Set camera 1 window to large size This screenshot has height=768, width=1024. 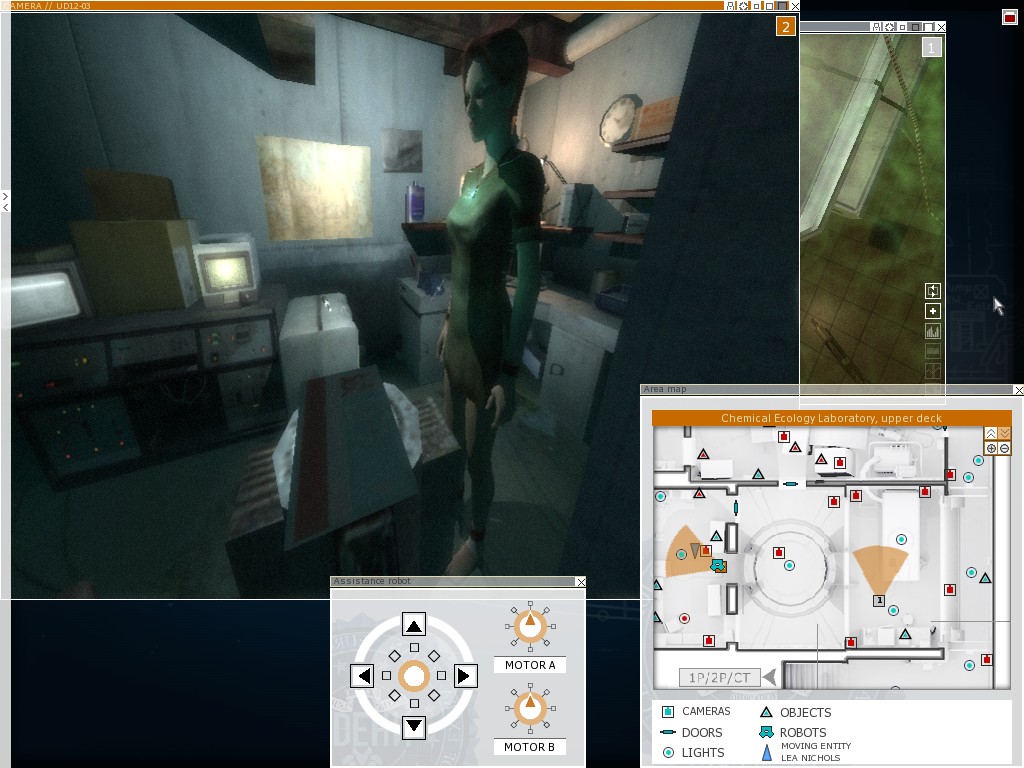(x=928, y=27)
